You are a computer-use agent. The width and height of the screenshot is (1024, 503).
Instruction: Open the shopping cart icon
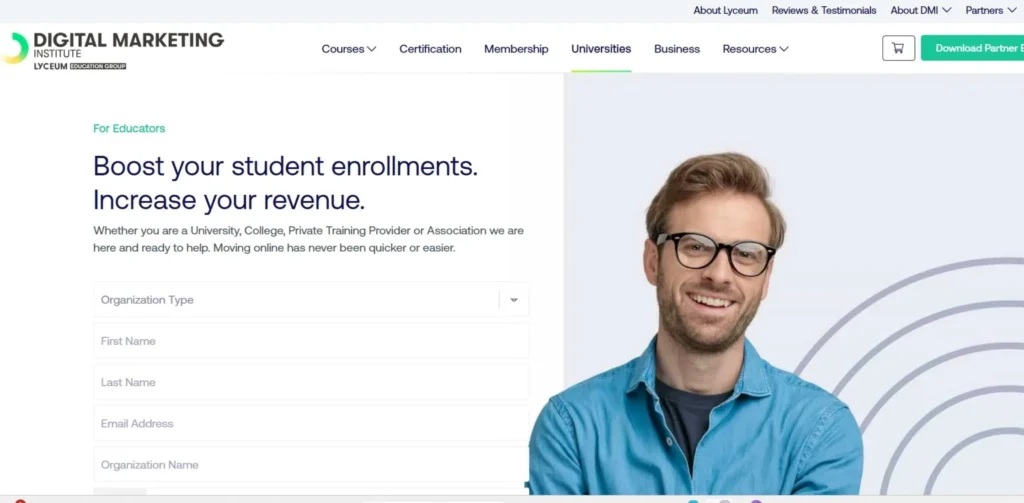point(898,48)
